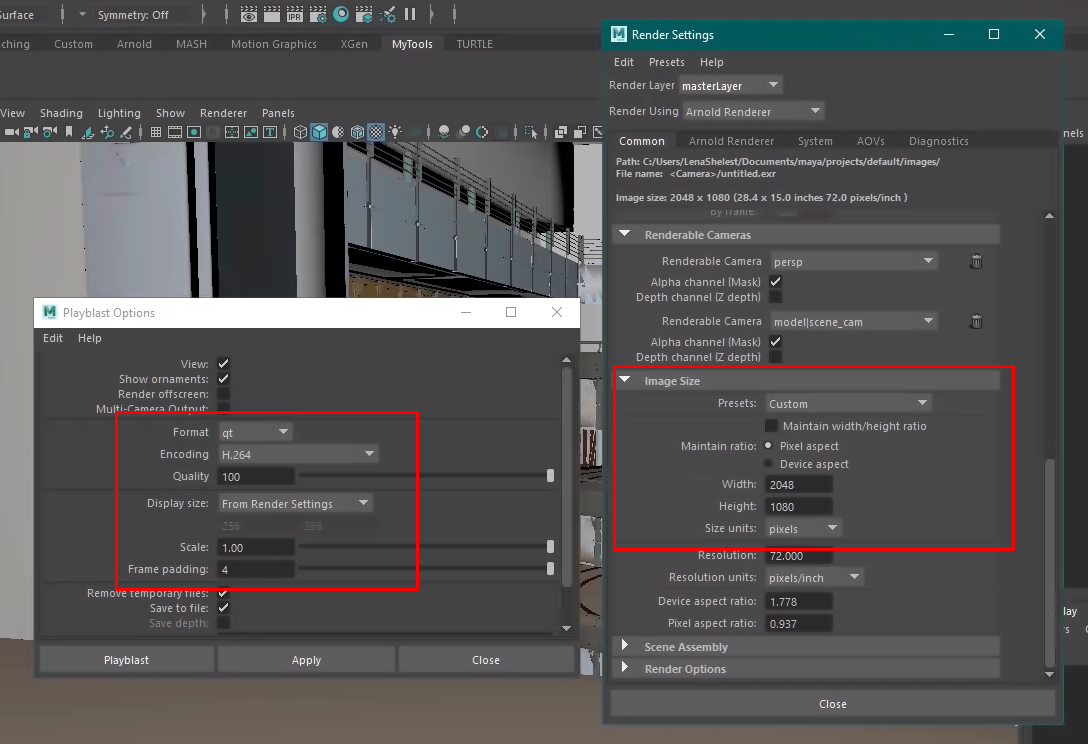
Task: Click the Playblast button
Action: pyautogui.click(x=126, y=660)
